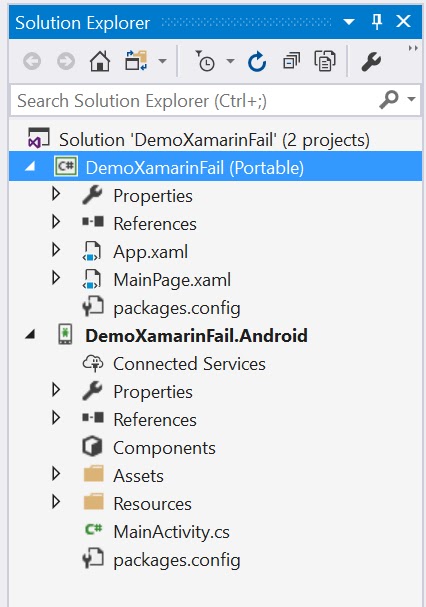Open search options dropdown beside magnifier
426x607 pixels.
pos(411,99)
